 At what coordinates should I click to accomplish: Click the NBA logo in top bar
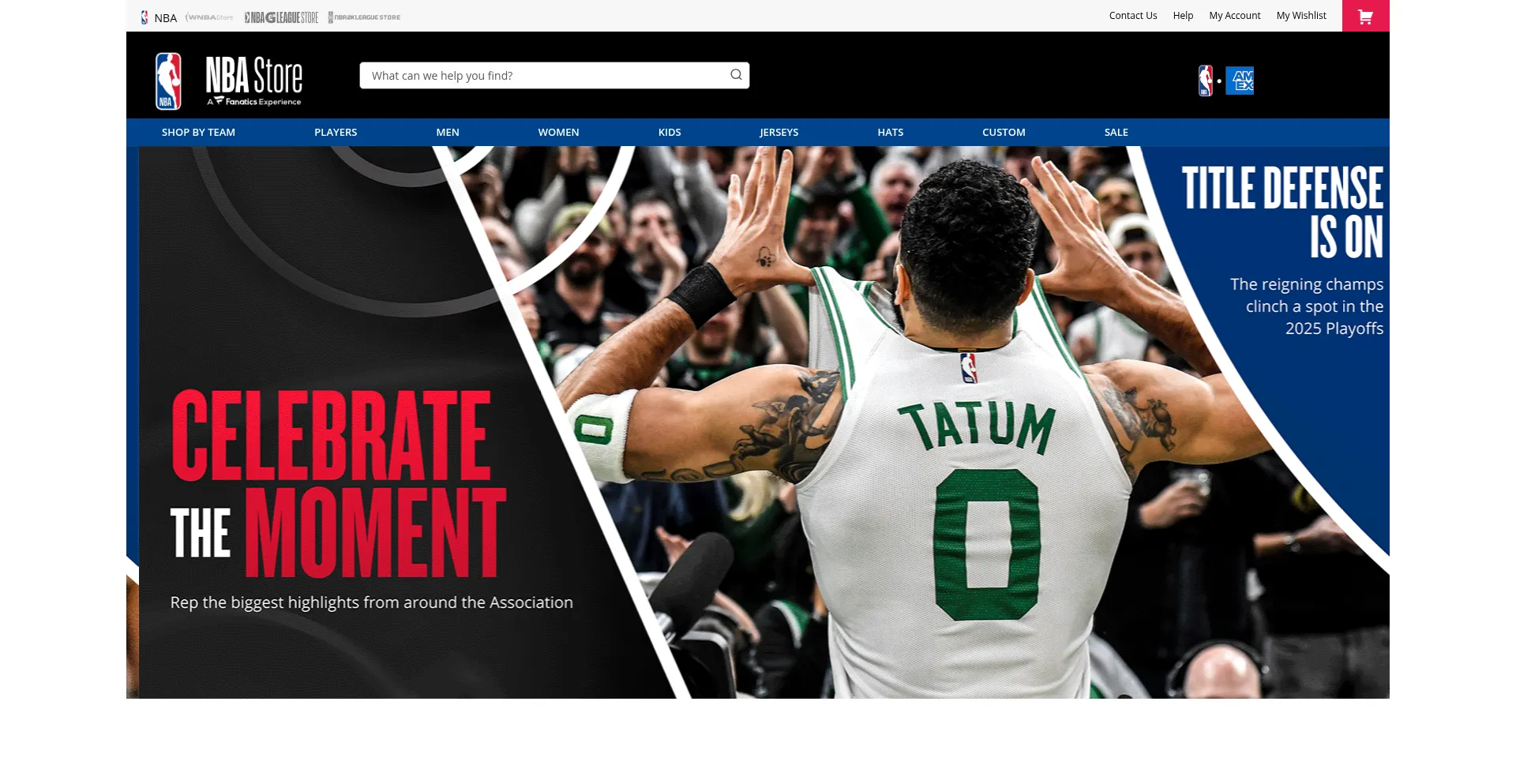pyautogui.click(x=159, y=17)
